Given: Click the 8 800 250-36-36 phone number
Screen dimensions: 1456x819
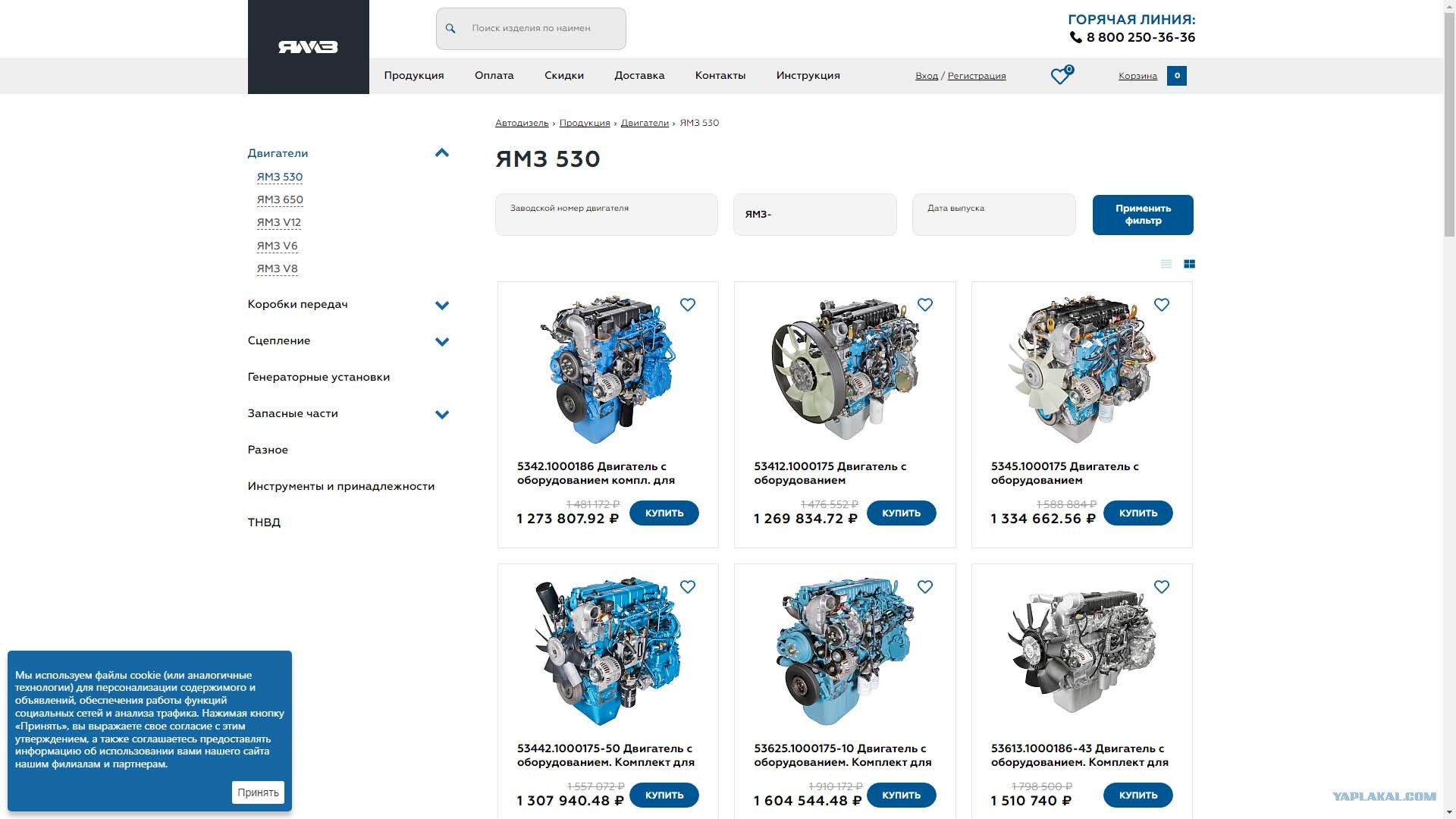Looking at the screenshot, I should click(x=1141, y=37).
